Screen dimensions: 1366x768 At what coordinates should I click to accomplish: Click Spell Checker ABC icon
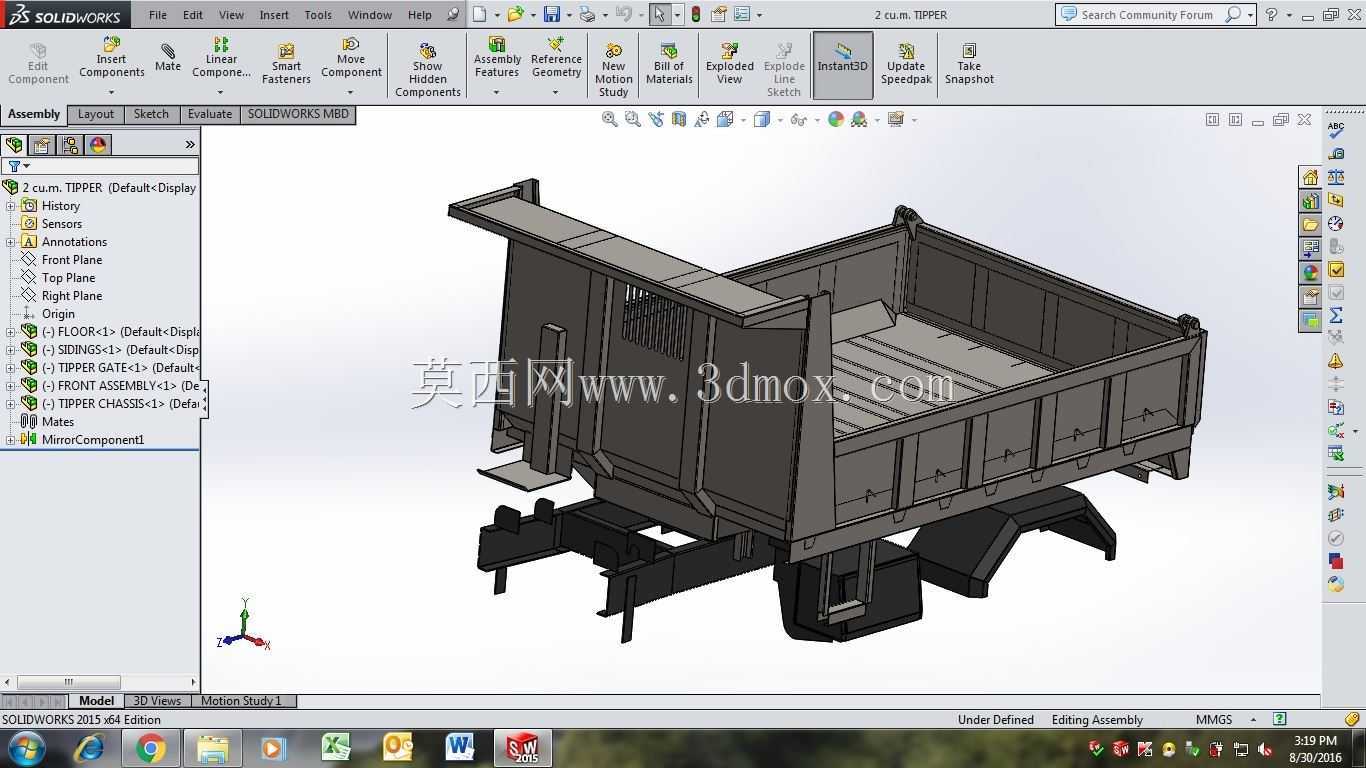[x=1336, y=129]
